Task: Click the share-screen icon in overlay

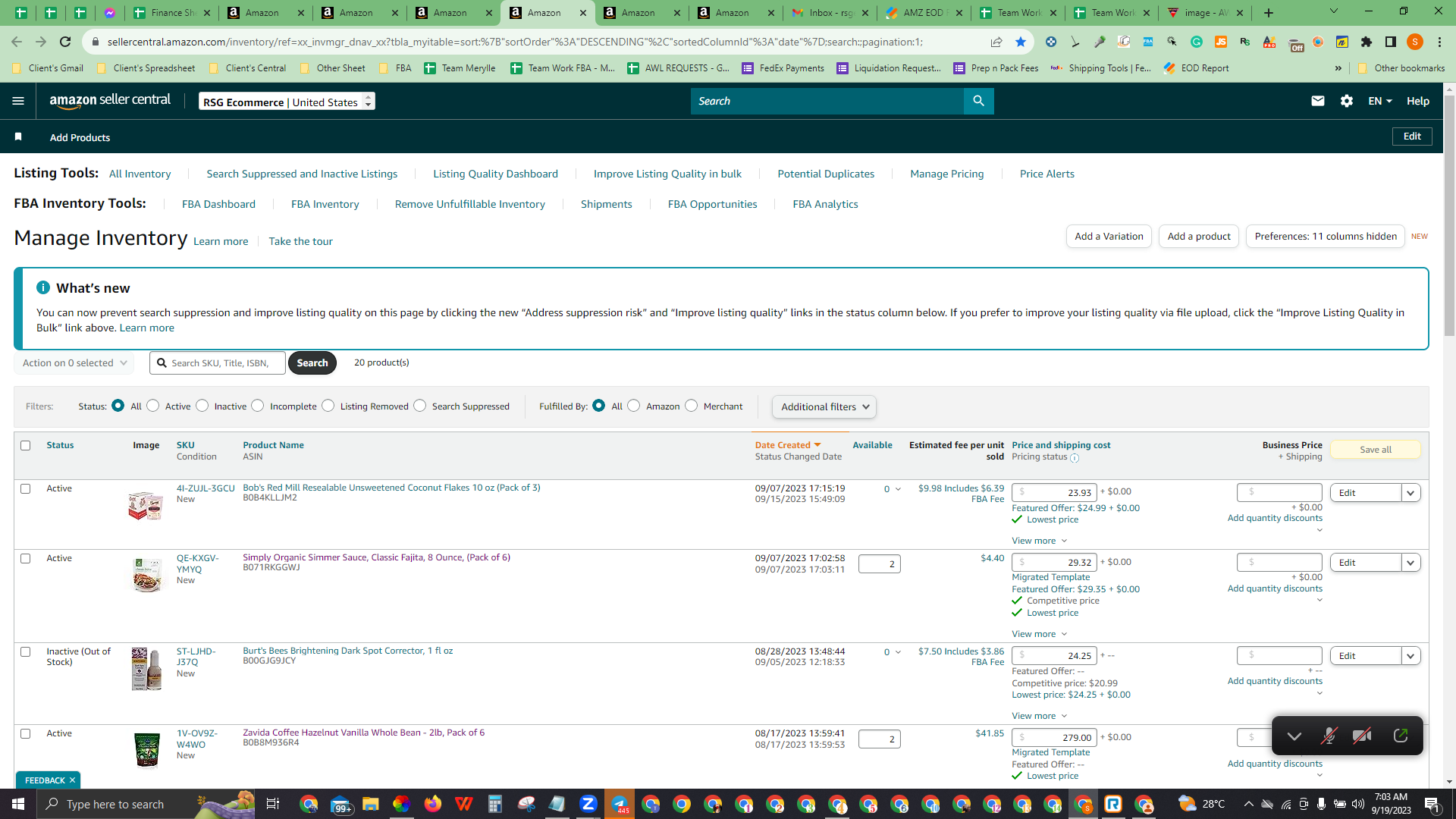Action: (1401, 736)
